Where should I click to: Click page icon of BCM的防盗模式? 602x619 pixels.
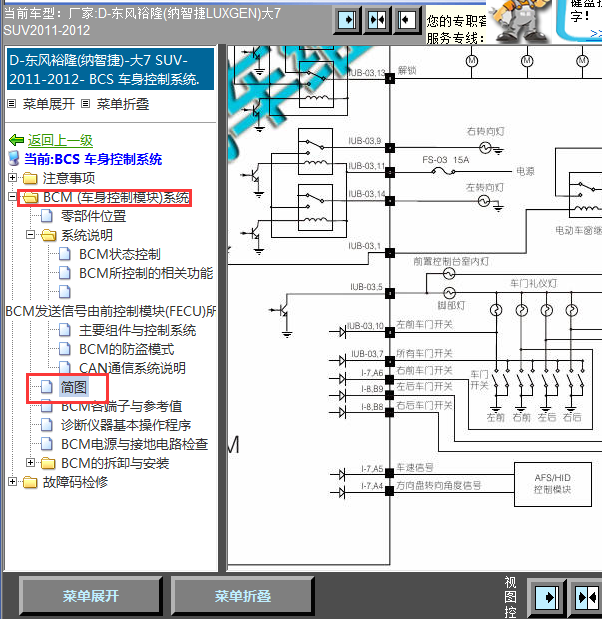(65, 349)
